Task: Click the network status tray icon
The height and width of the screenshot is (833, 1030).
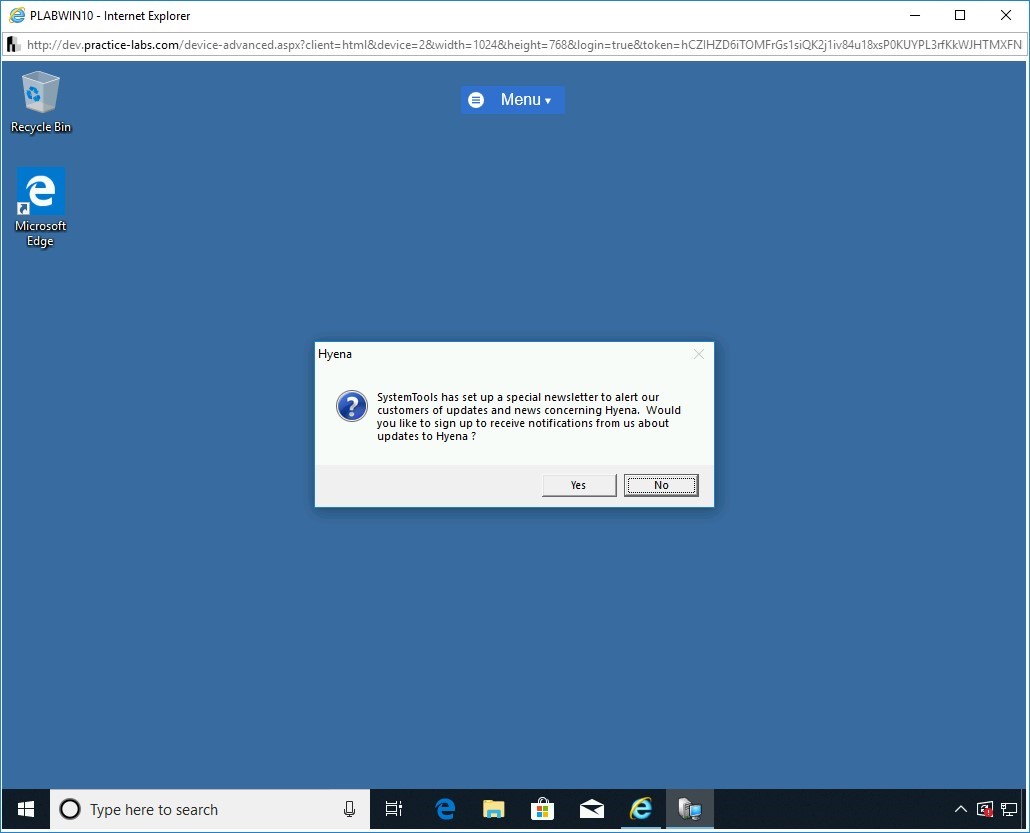Action: 1009,809
